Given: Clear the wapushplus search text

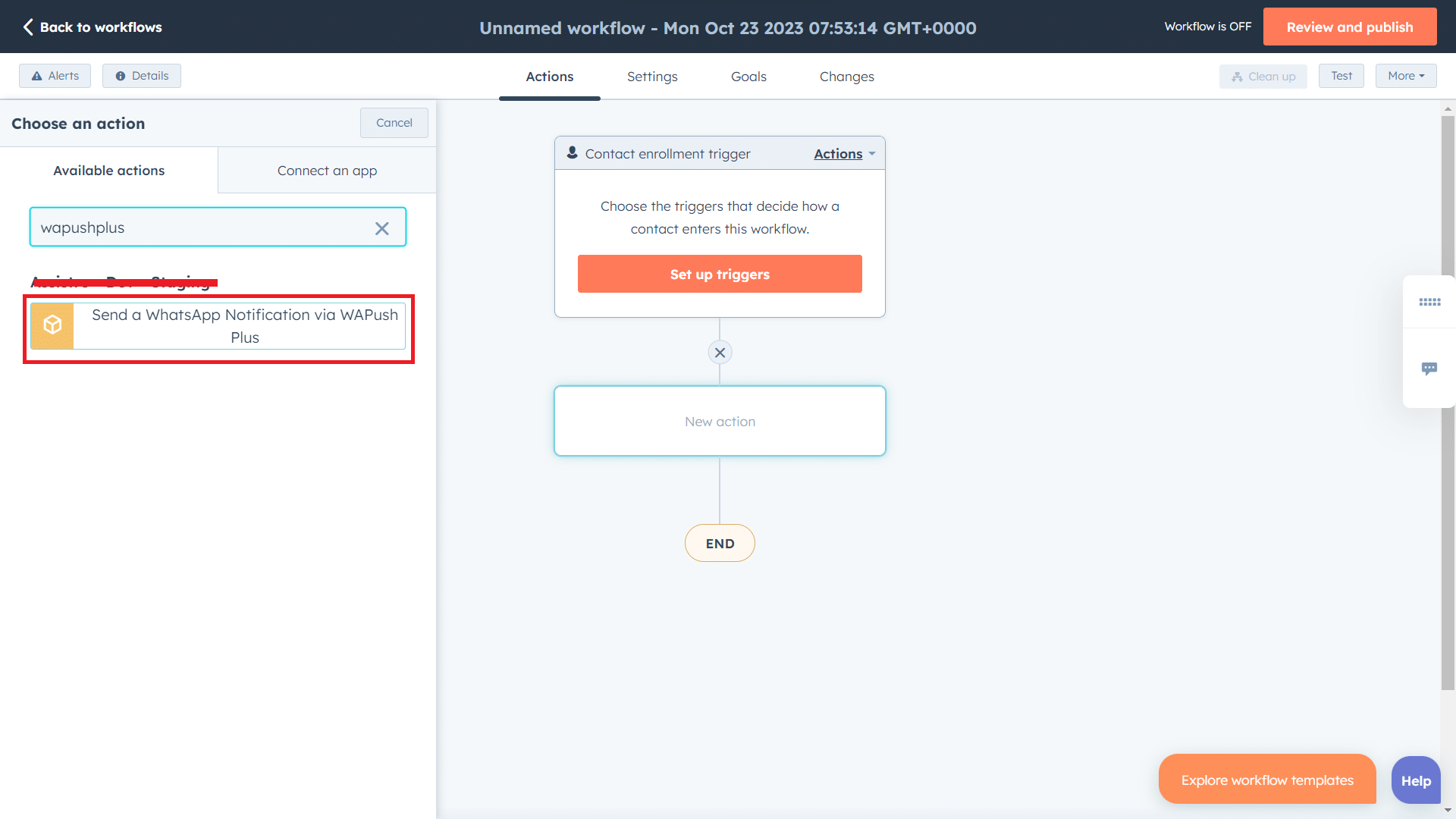Looking at the screenshot, I should [381, 228].
